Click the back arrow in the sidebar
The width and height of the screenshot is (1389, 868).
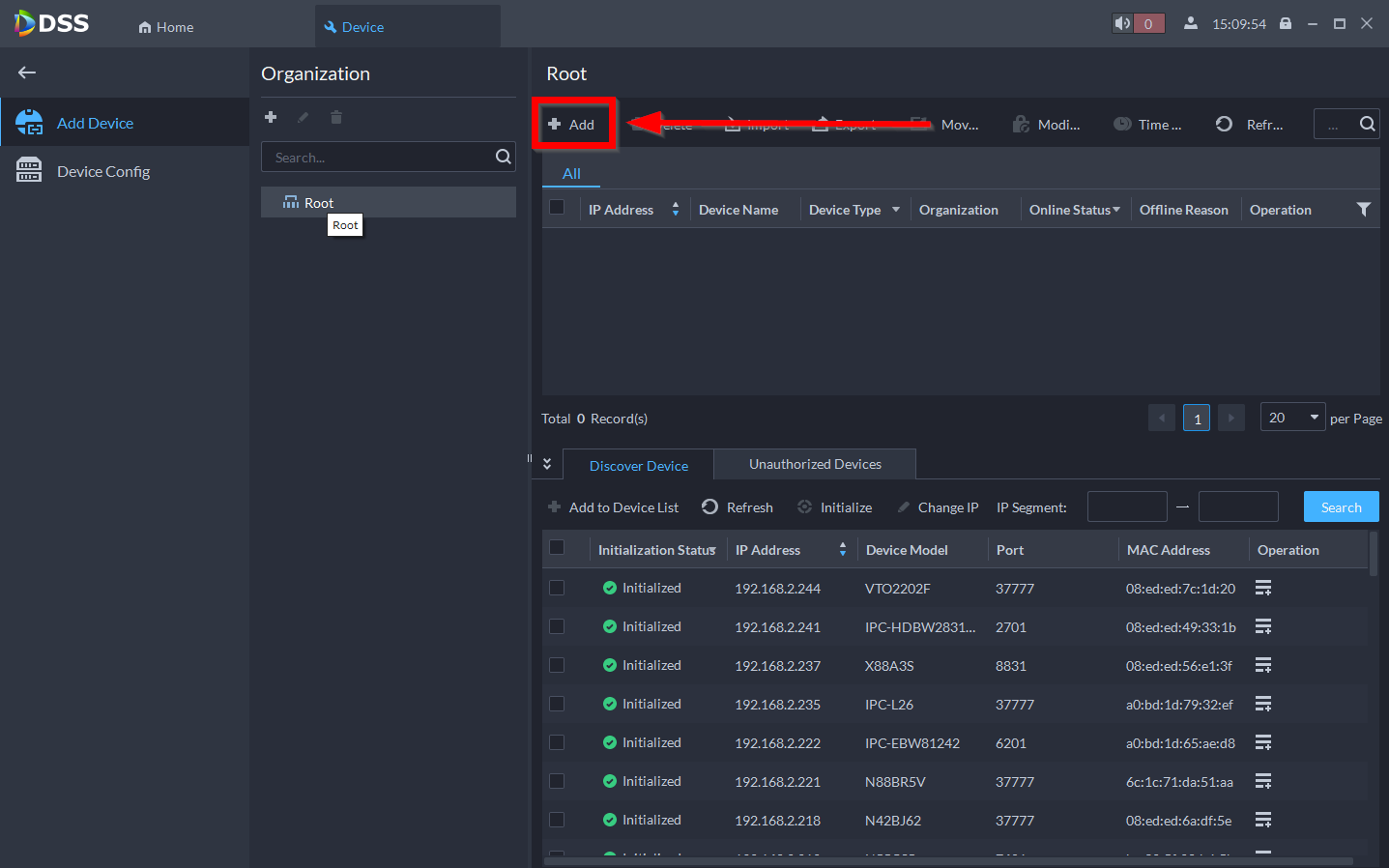(27, 72)
